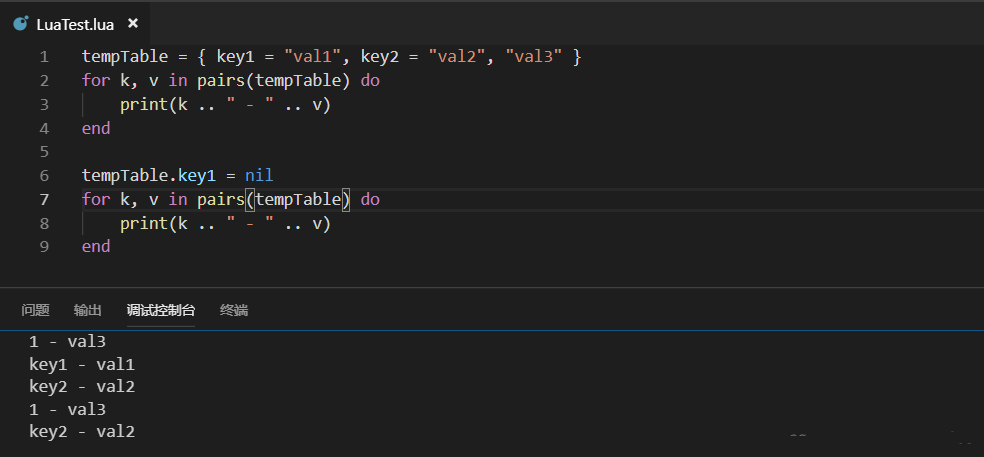Click the nil keyword on line 6
This screenshot has height=457, width=984.
pyautogui.click(x=259, y=176)
